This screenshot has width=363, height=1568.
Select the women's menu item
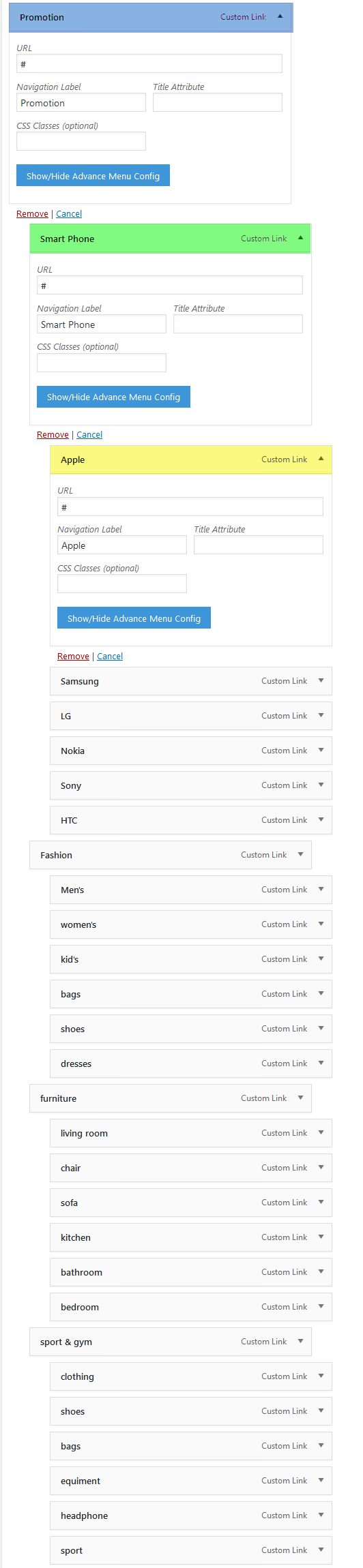click(x=191, y=924)
